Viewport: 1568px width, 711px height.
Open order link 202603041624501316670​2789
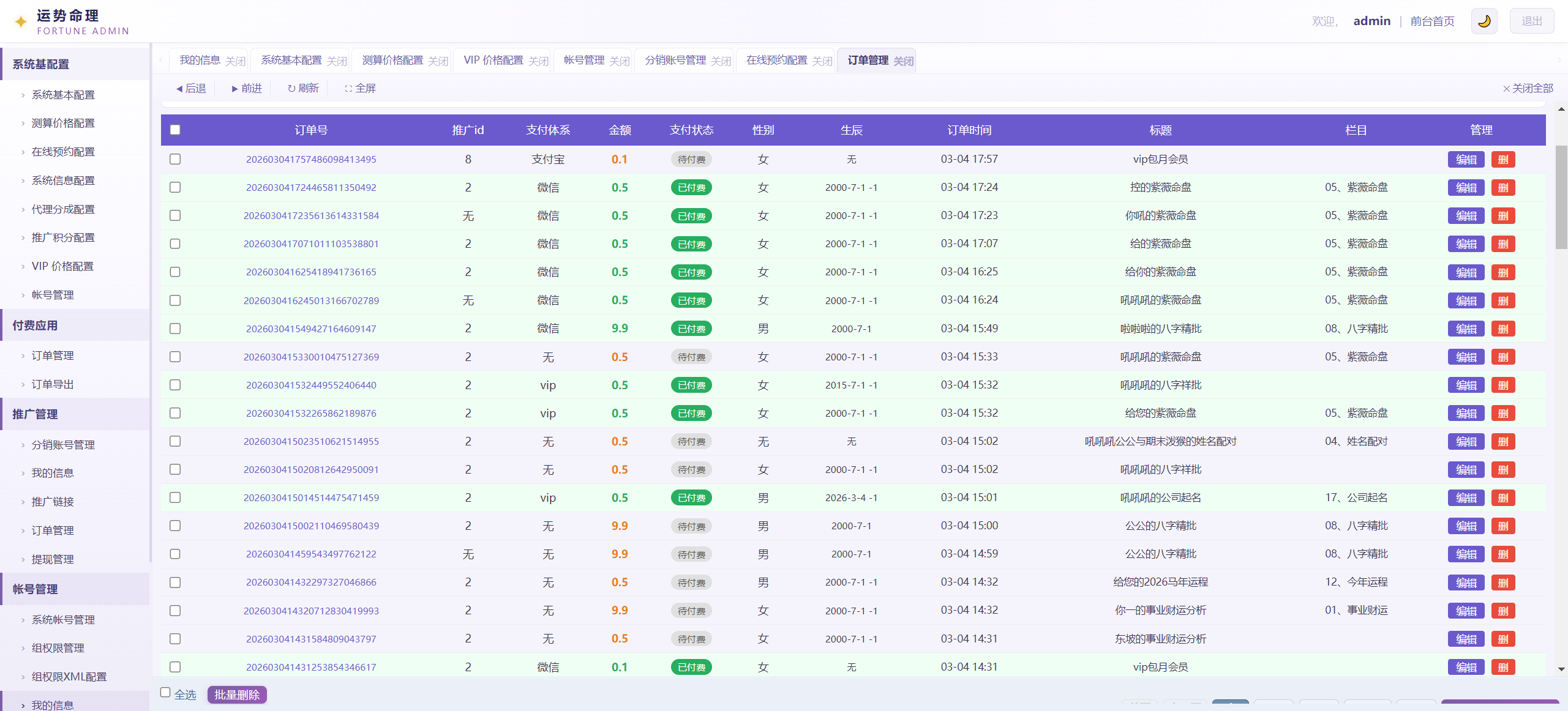point(311,300)
